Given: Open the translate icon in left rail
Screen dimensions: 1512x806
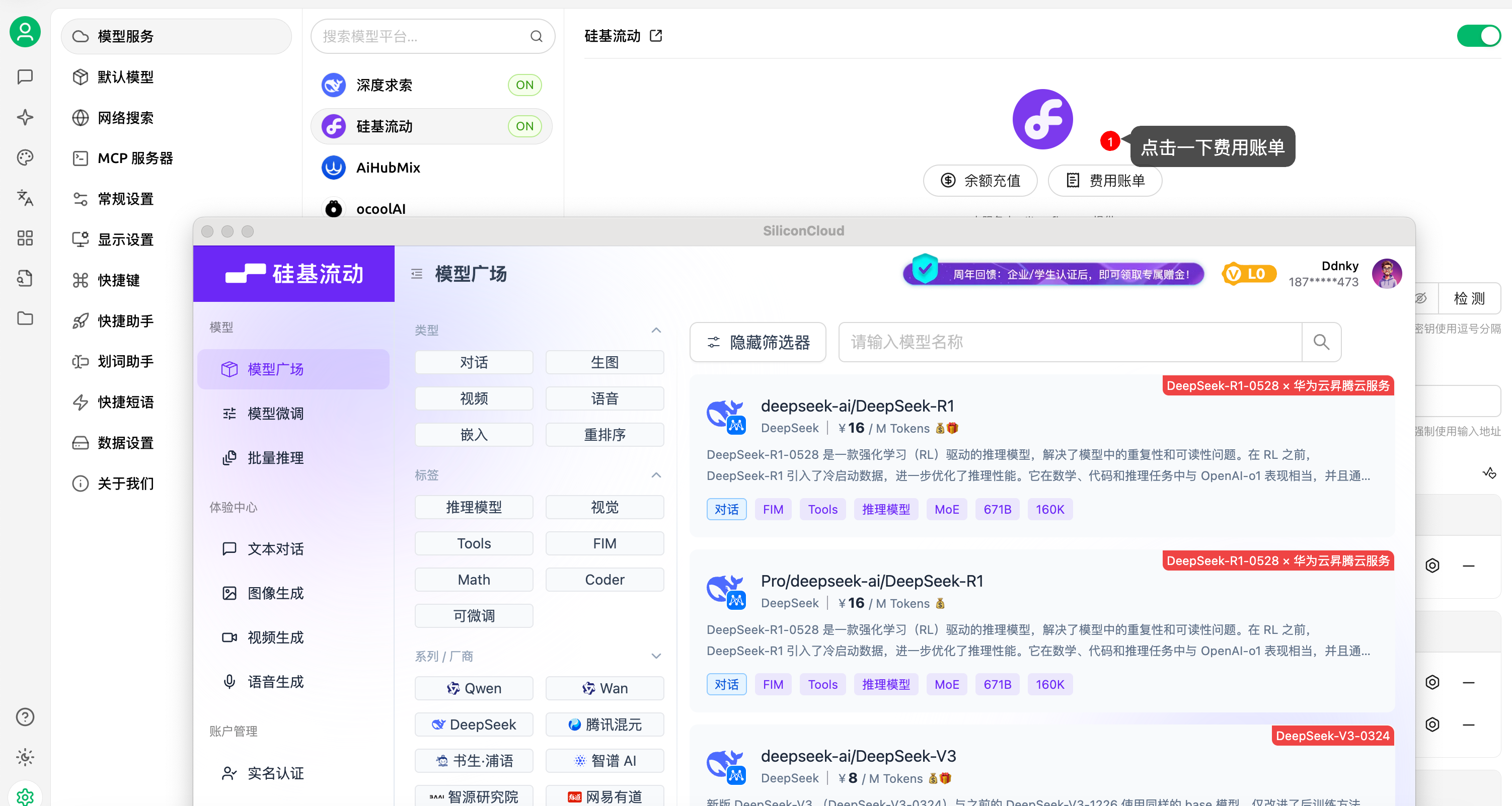Looking at the screenshot, I should 25,198.
